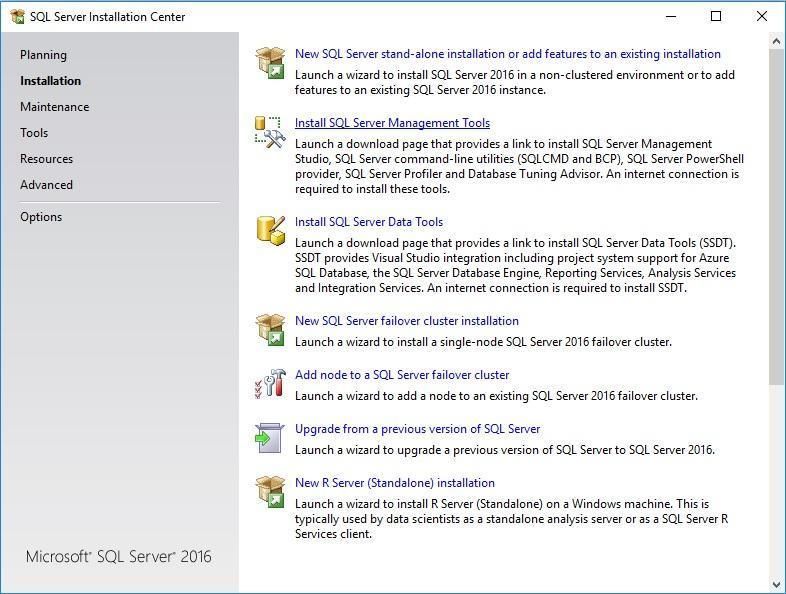Open the Resources section
The width and height of the screenshot is (786, 594).
coord(47,159)
